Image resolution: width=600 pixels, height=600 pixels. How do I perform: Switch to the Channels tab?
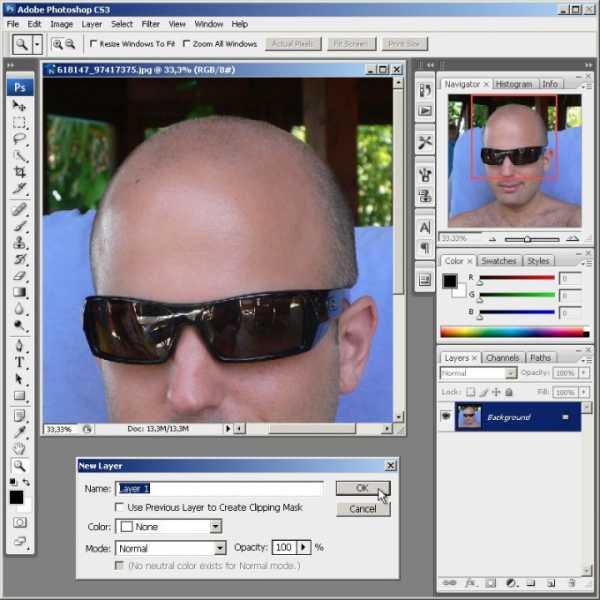(502, 358)
